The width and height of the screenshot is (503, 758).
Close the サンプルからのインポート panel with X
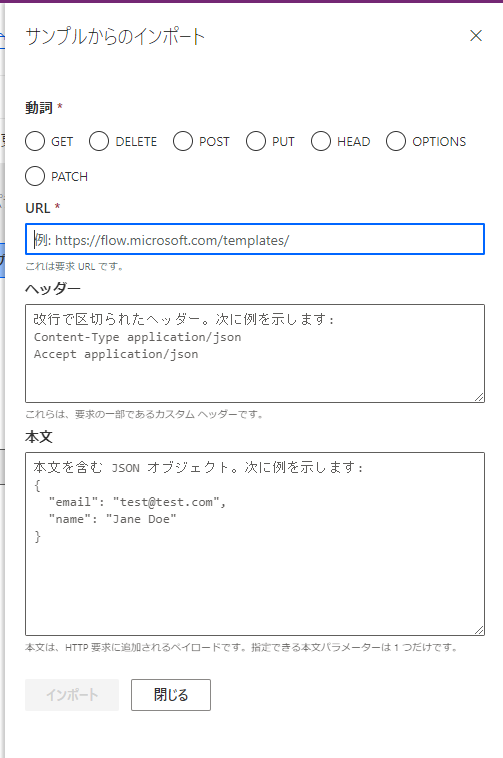tap(476, 36)
